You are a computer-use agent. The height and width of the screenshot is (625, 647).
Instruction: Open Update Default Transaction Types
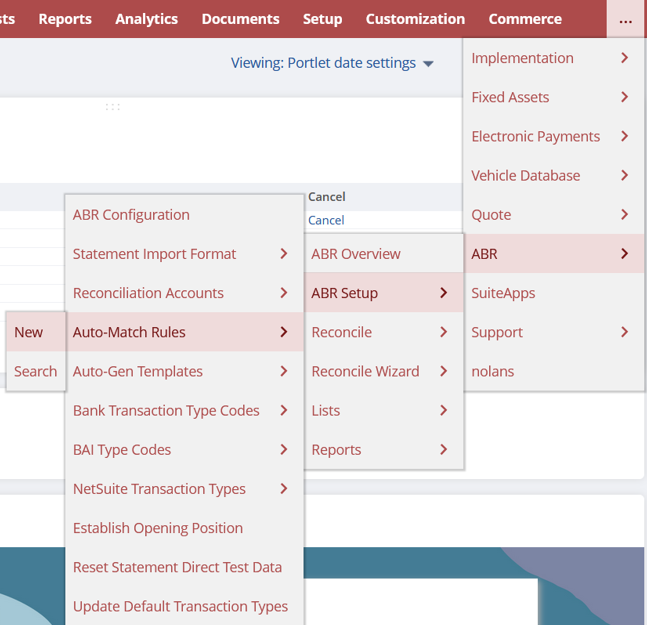point(180,606)
